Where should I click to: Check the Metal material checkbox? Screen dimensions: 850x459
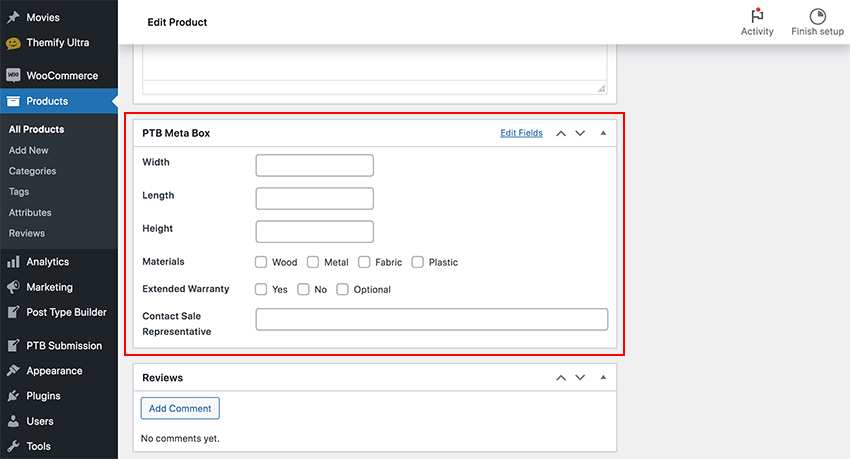point(313,262)
